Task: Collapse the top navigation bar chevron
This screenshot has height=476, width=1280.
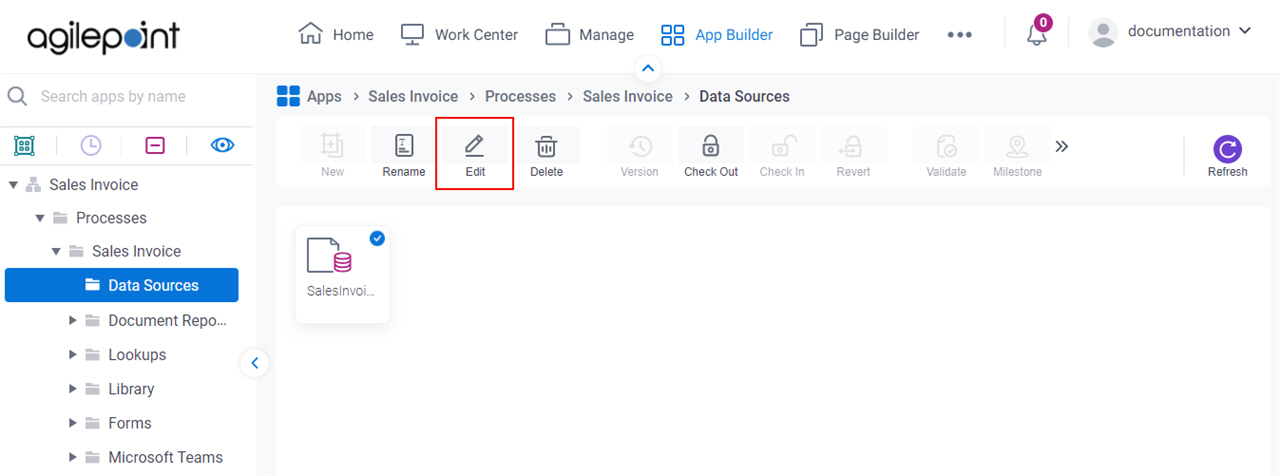Action: pyautogui.click(x=647, y=68)
